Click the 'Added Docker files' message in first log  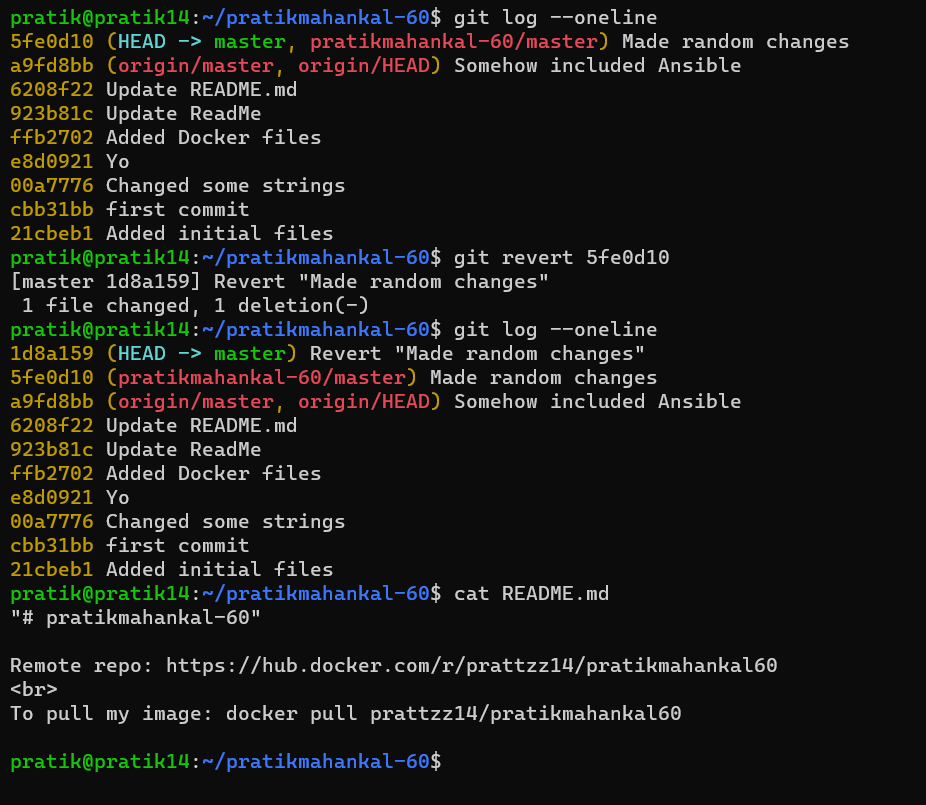click(x=214, y=138)
